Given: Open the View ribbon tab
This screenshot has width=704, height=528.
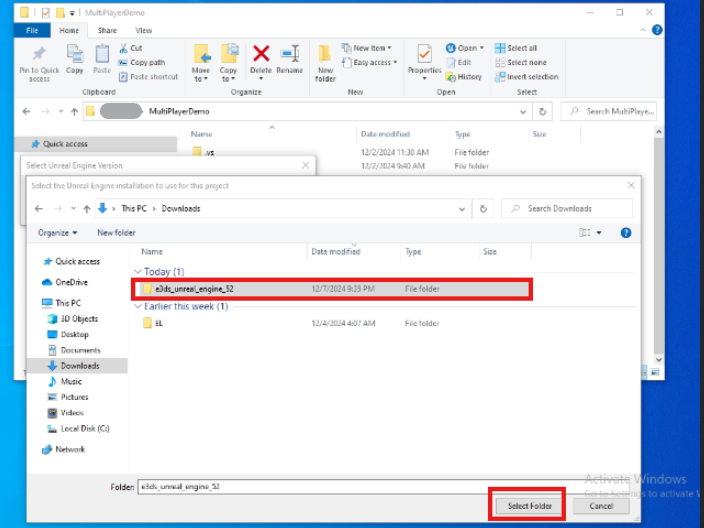Looking at the screenshot, I should (143, 31).
